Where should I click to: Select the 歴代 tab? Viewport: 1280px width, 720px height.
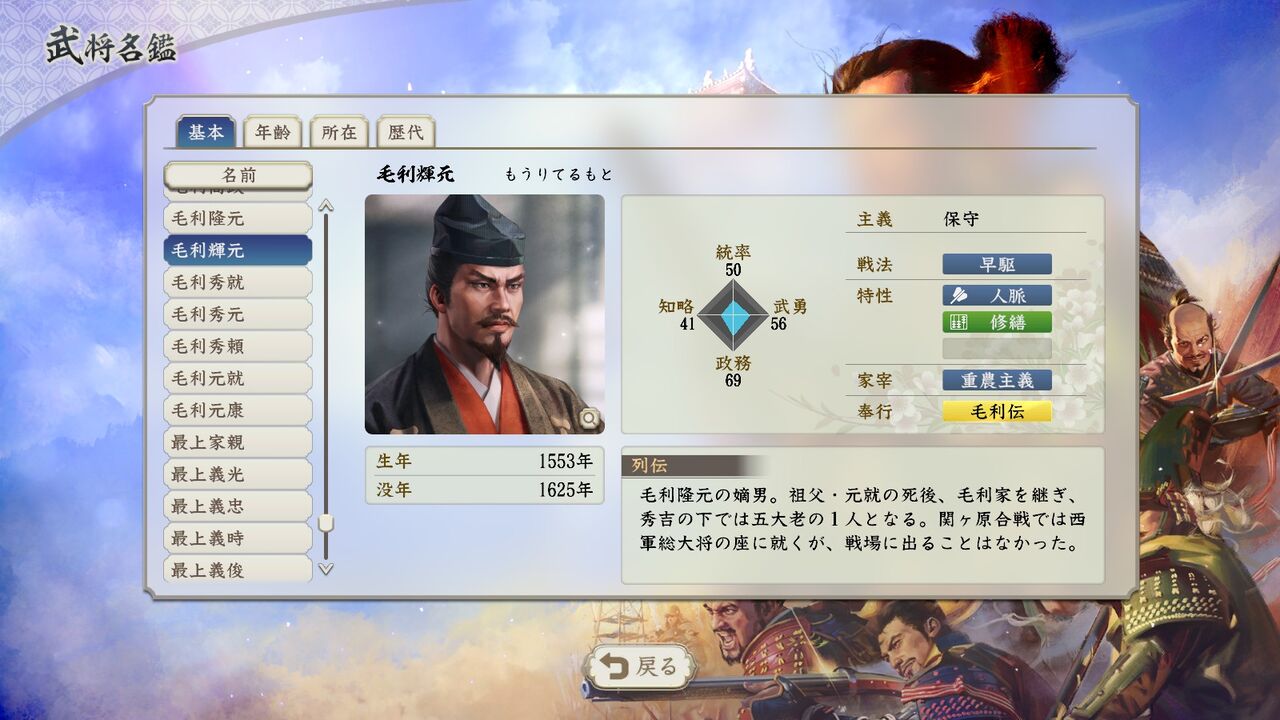click(x=405, y=132)
